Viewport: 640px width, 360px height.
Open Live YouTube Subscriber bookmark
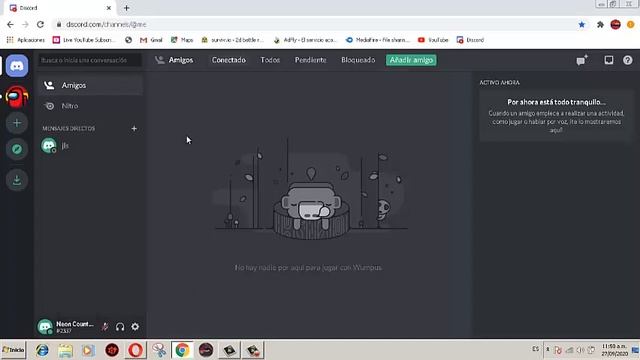click(84, 40)
